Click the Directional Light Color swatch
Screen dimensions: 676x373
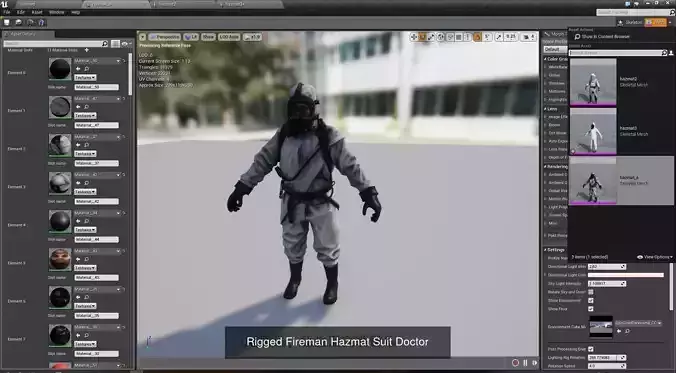coord(626,275)
